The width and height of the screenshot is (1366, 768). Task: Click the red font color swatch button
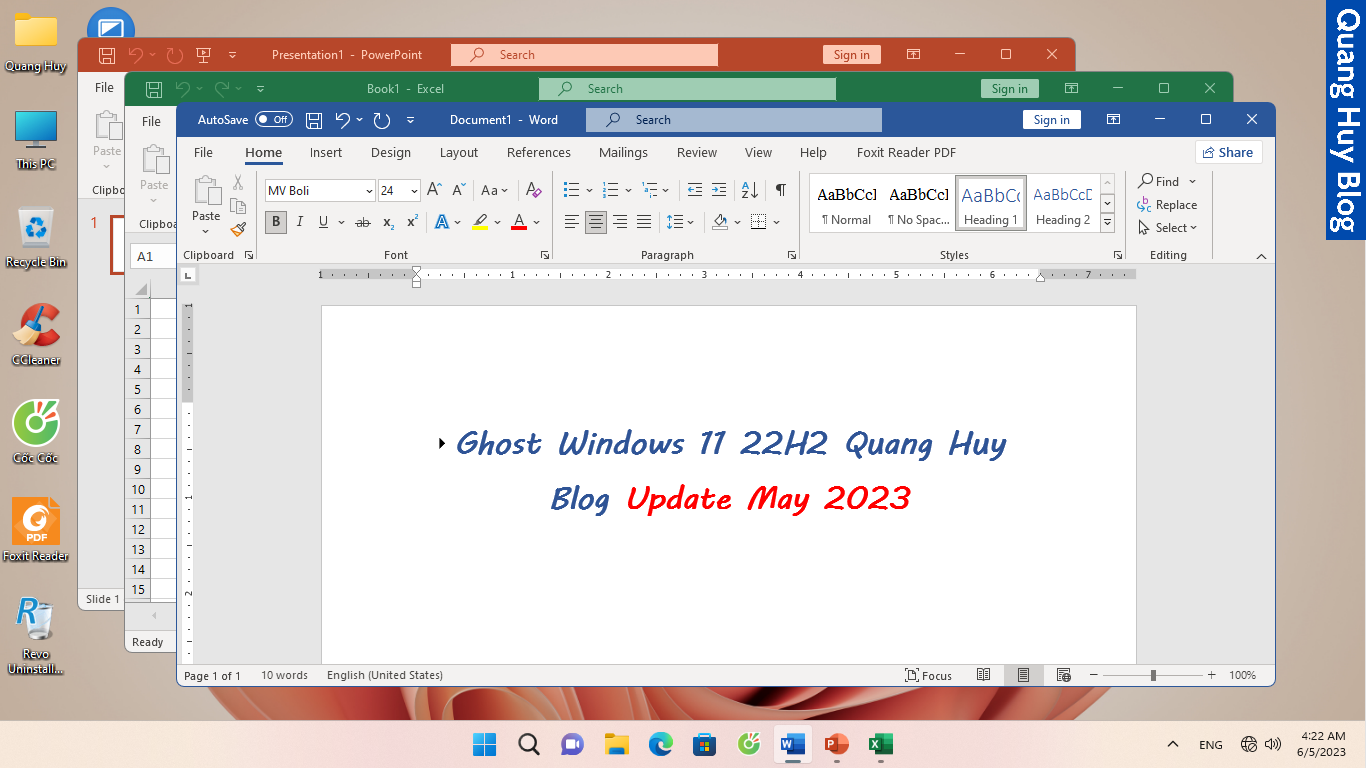(x=519, y=222)
